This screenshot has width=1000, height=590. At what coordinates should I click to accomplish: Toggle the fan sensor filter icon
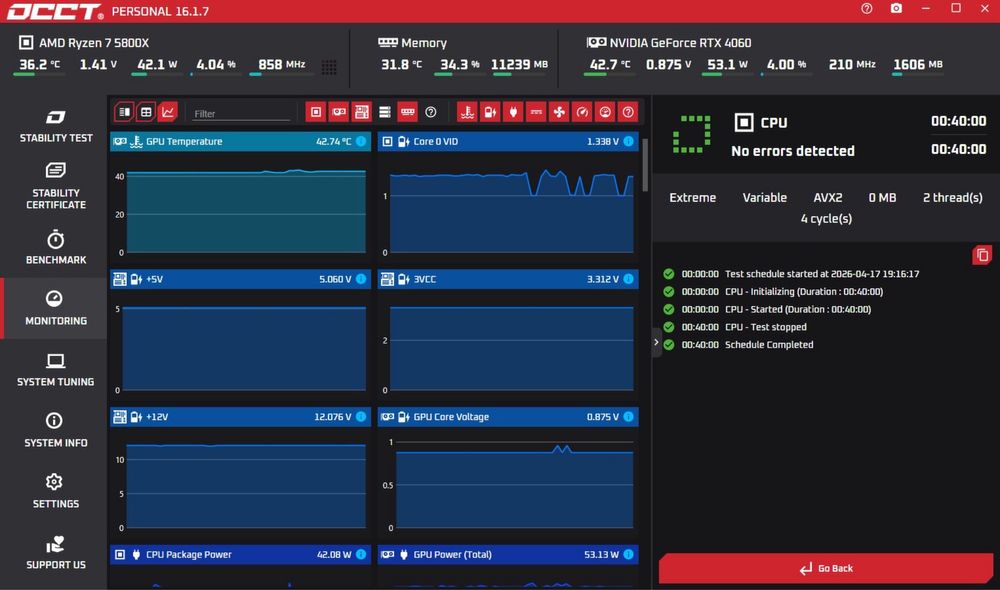[x=559, y=112]
